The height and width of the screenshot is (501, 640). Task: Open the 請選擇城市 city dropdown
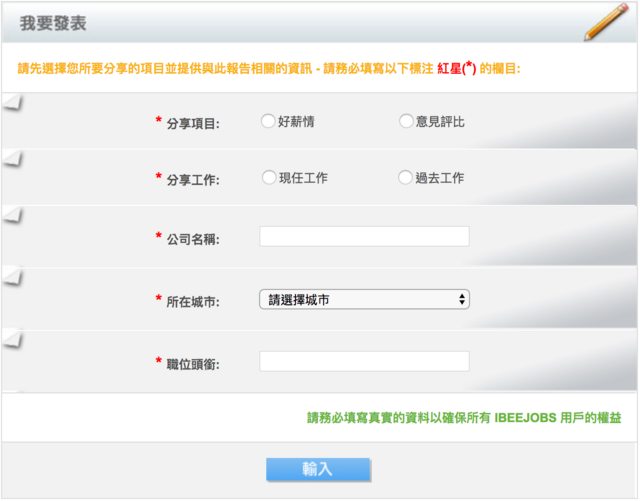[364, 299]
